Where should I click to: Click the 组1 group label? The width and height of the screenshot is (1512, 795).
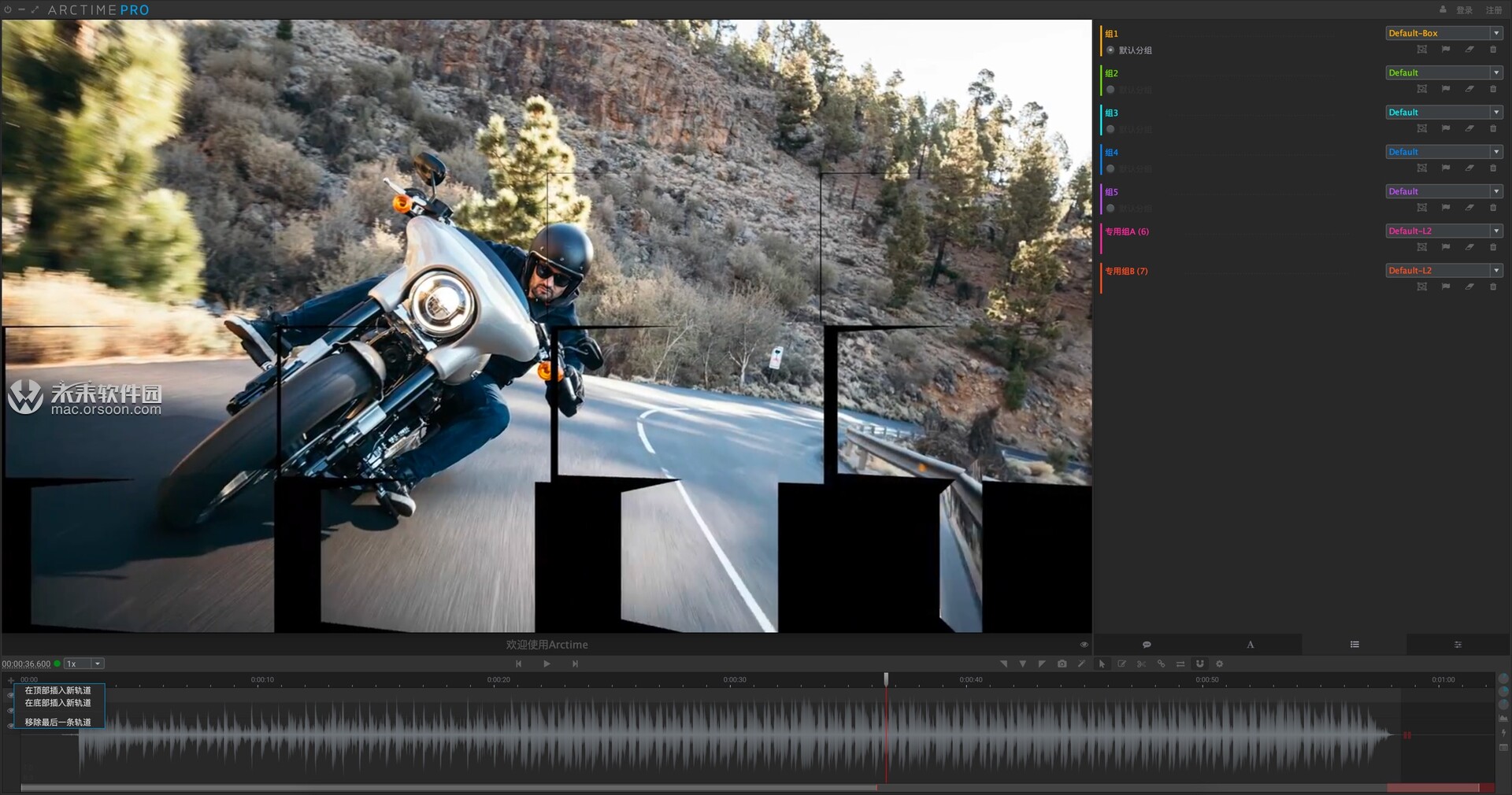[x=1111, y=34]
